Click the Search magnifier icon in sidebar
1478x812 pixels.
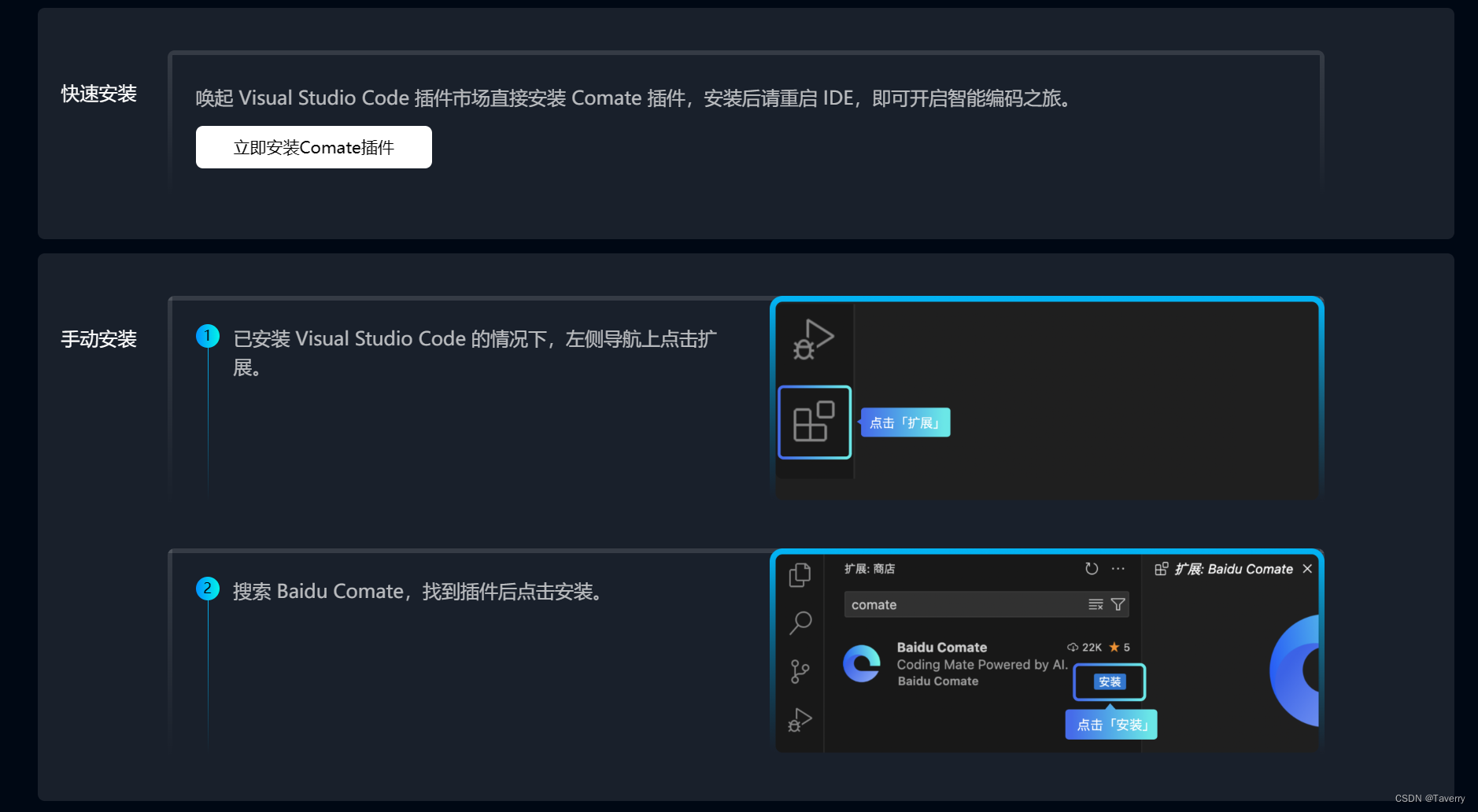800,623
